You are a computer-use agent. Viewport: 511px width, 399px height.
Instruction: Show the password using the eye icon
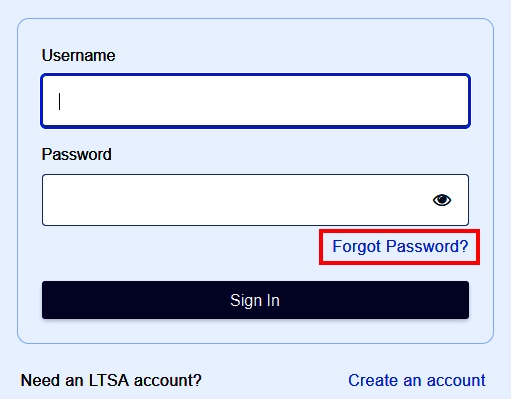(x=442, y=200)
